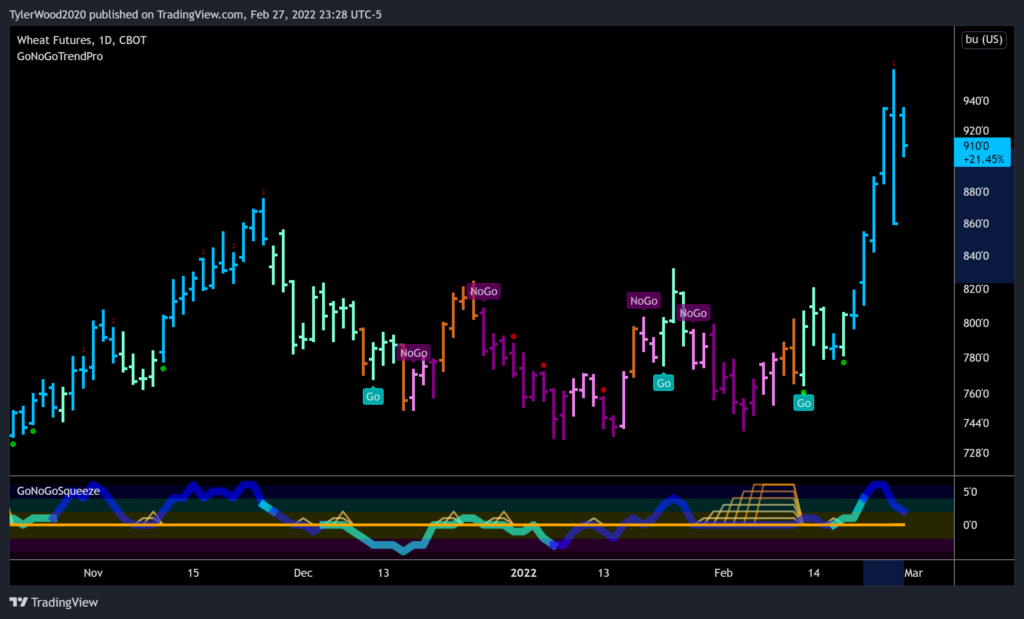Image resolution: width=1024 pixels, height=619 pixels.
Task: Click the NoGo marker near mid-December
Action: tap(413, 353)
